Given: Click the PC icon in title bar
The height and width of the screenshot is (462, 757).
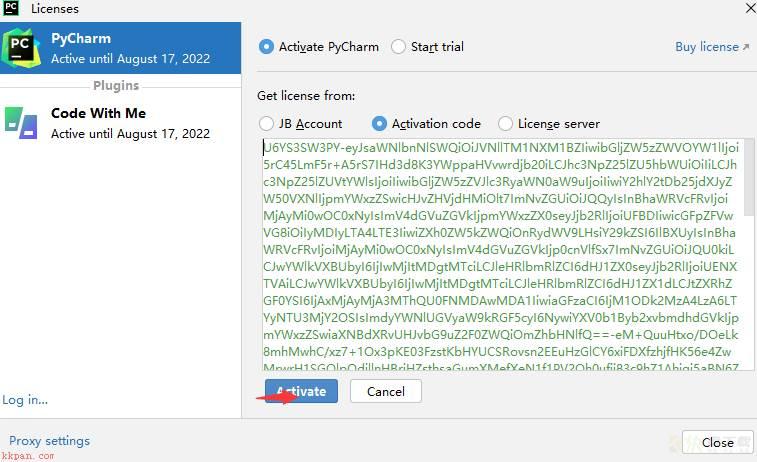Looking at the screenshot, I should 10,8.
